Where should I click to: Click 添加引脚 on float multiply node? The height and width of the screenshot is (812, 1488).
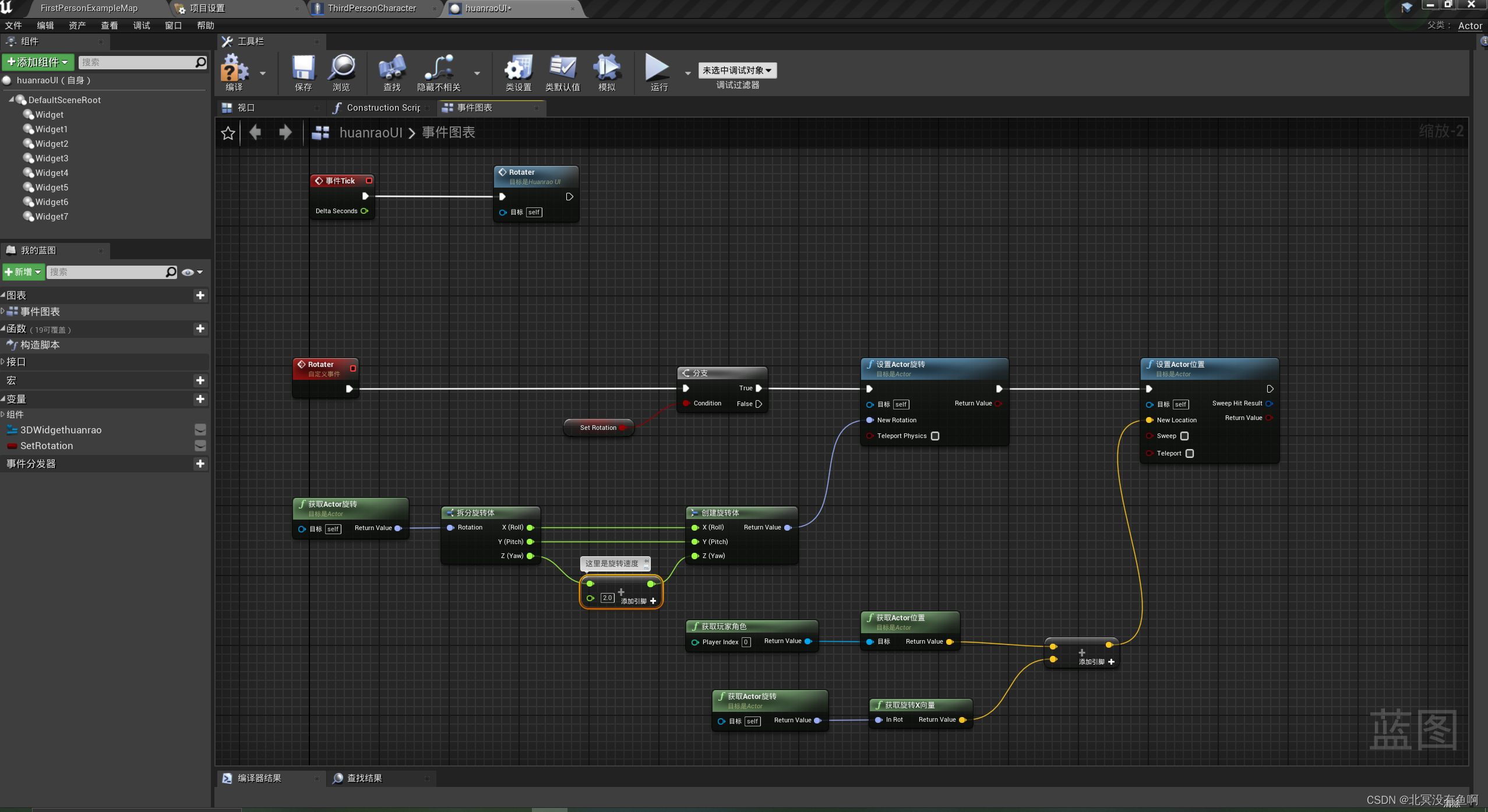[639, 601]
